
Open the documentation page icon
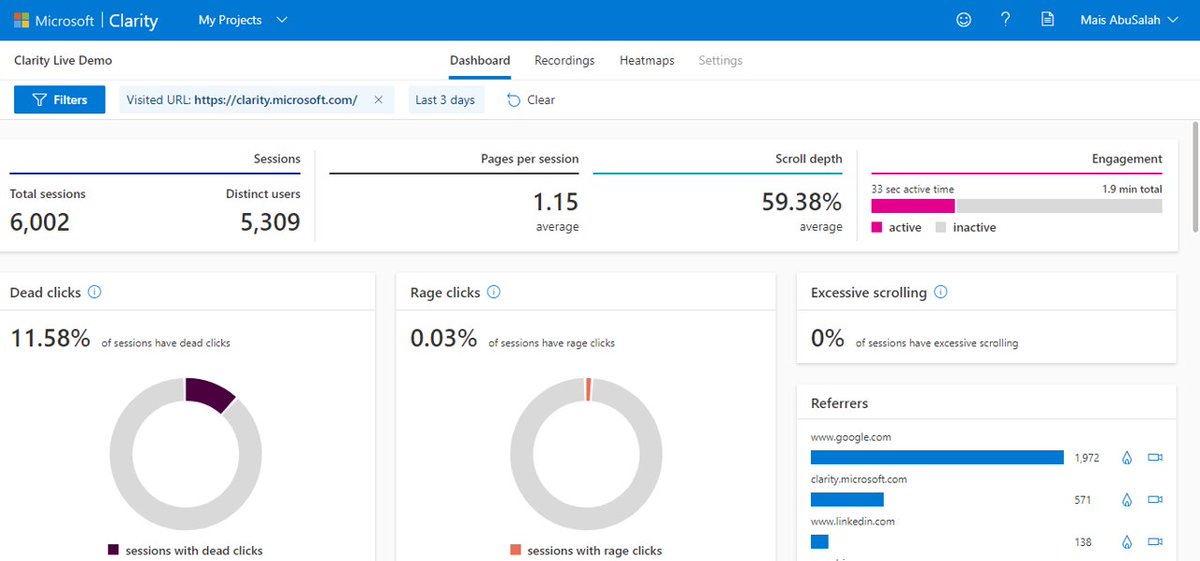click(1047, 20)
